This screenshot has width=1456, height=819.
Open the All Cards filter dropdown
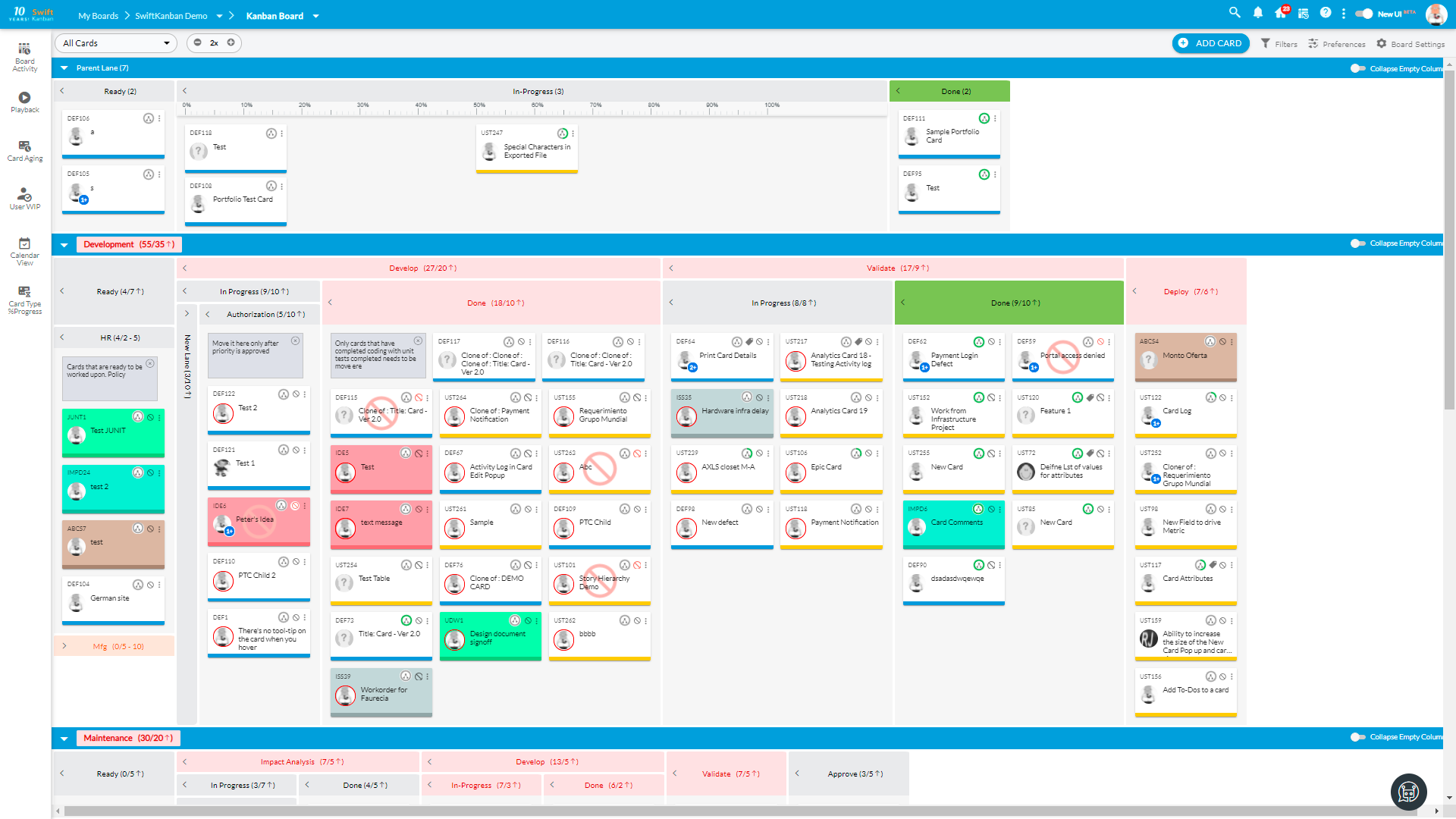pos(115,43)
